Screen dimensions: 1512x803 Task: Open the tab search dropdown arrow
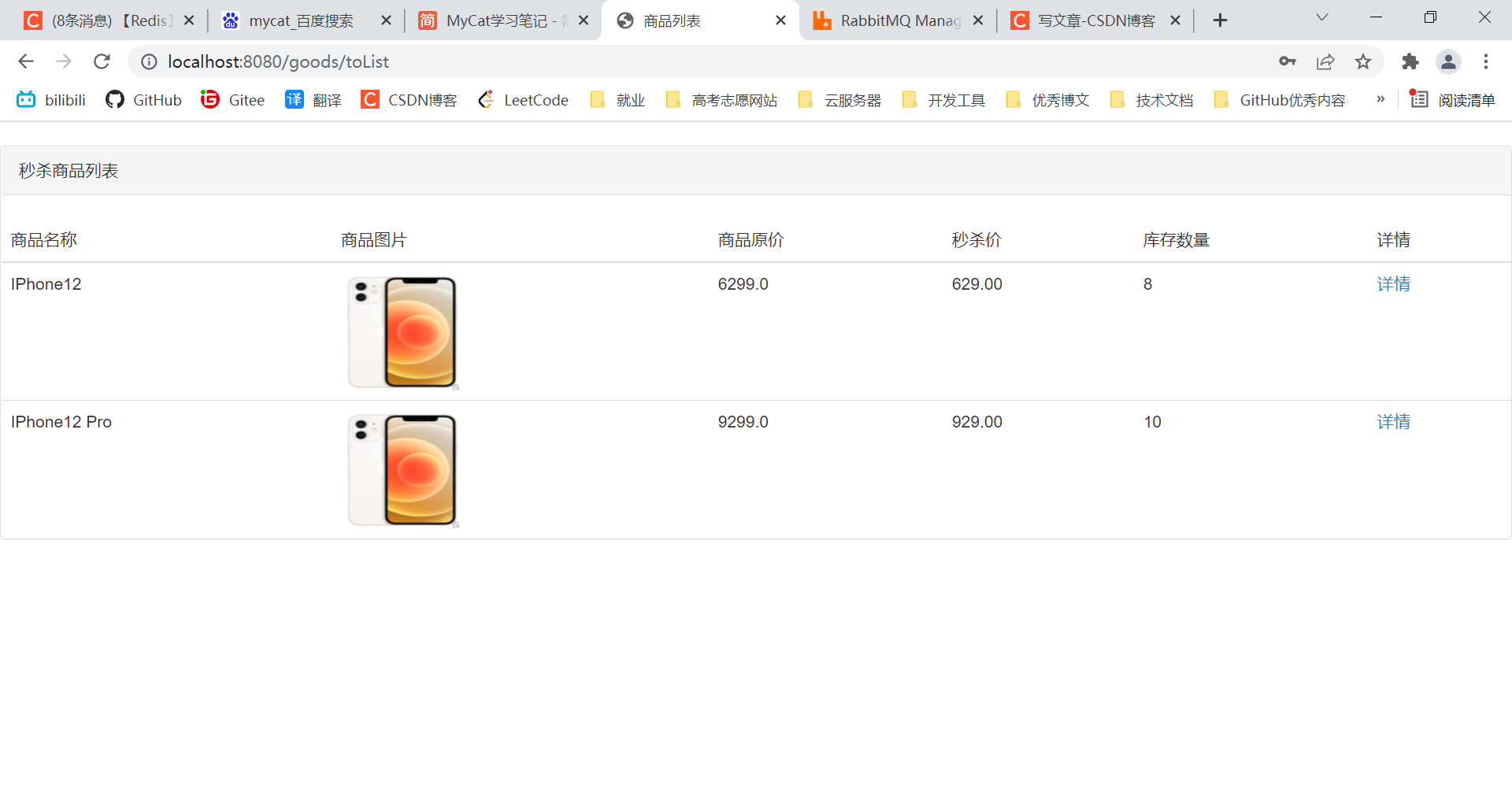(x=1322, y=17)
